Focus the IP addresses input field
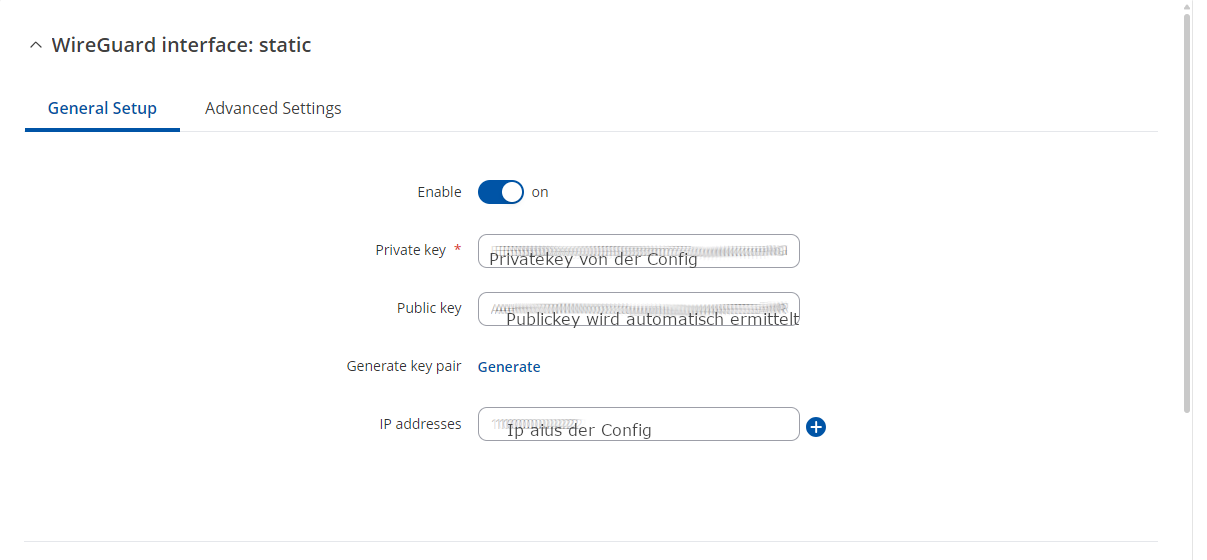Image resolution: width=1207 pixels, height=560 pixels. pyautogui.click(x=638, y=424)
